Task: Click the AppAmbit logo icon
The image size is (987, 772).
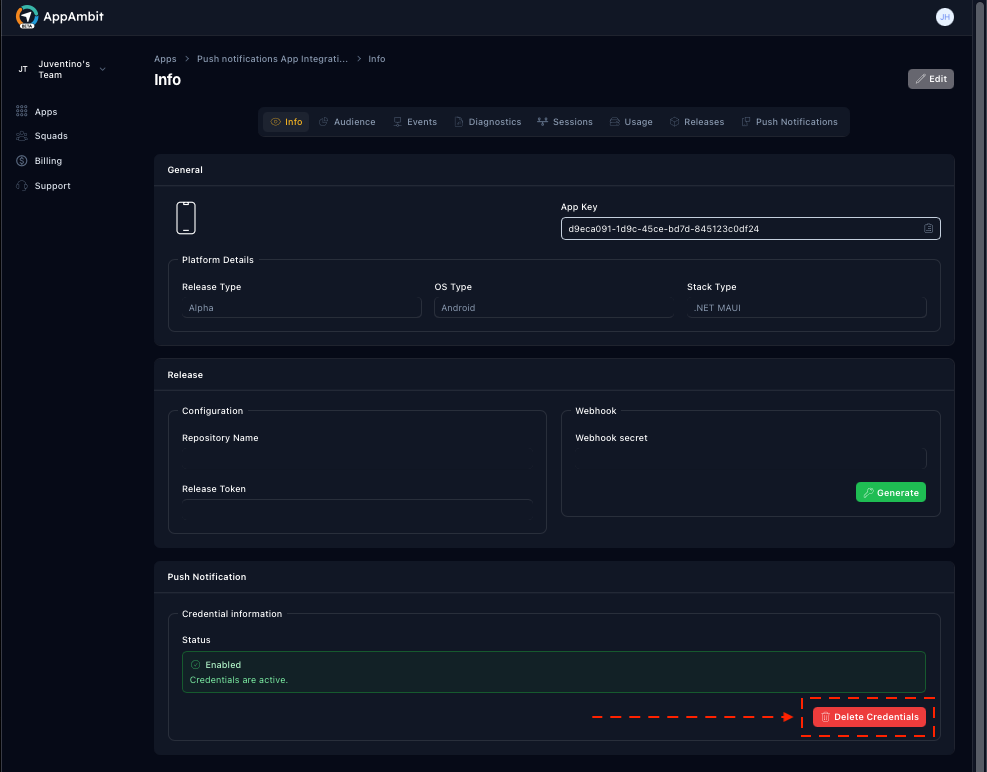Action: point(27,17)
